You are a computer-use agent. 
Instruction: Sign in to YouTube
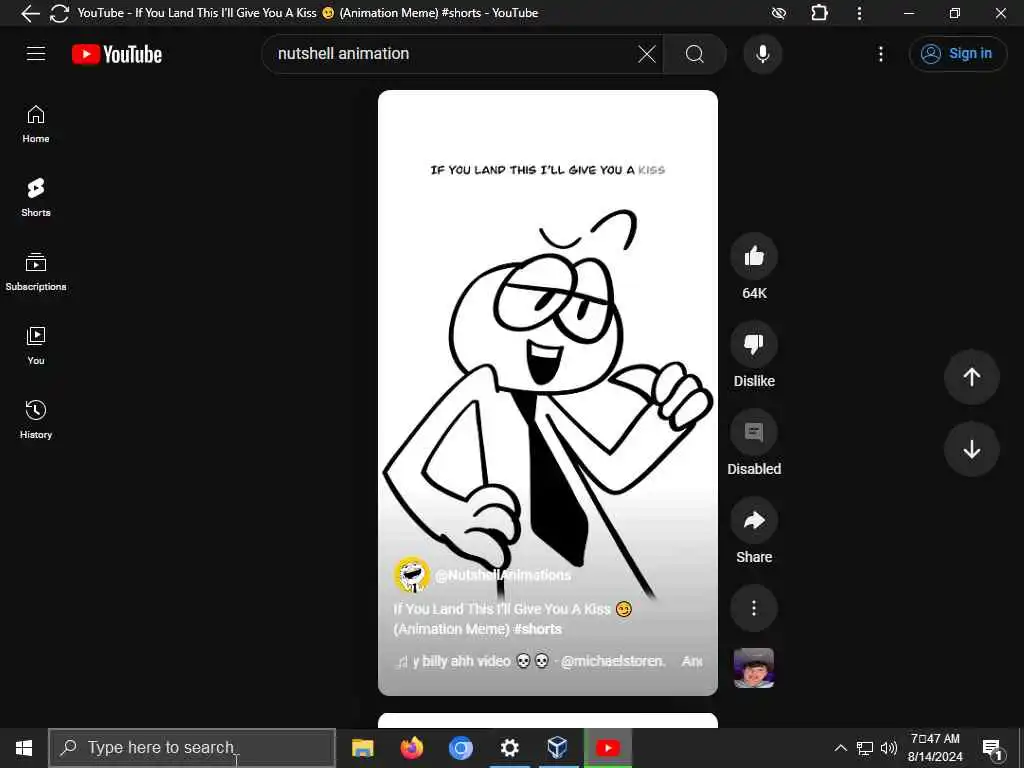pos(957,54)
